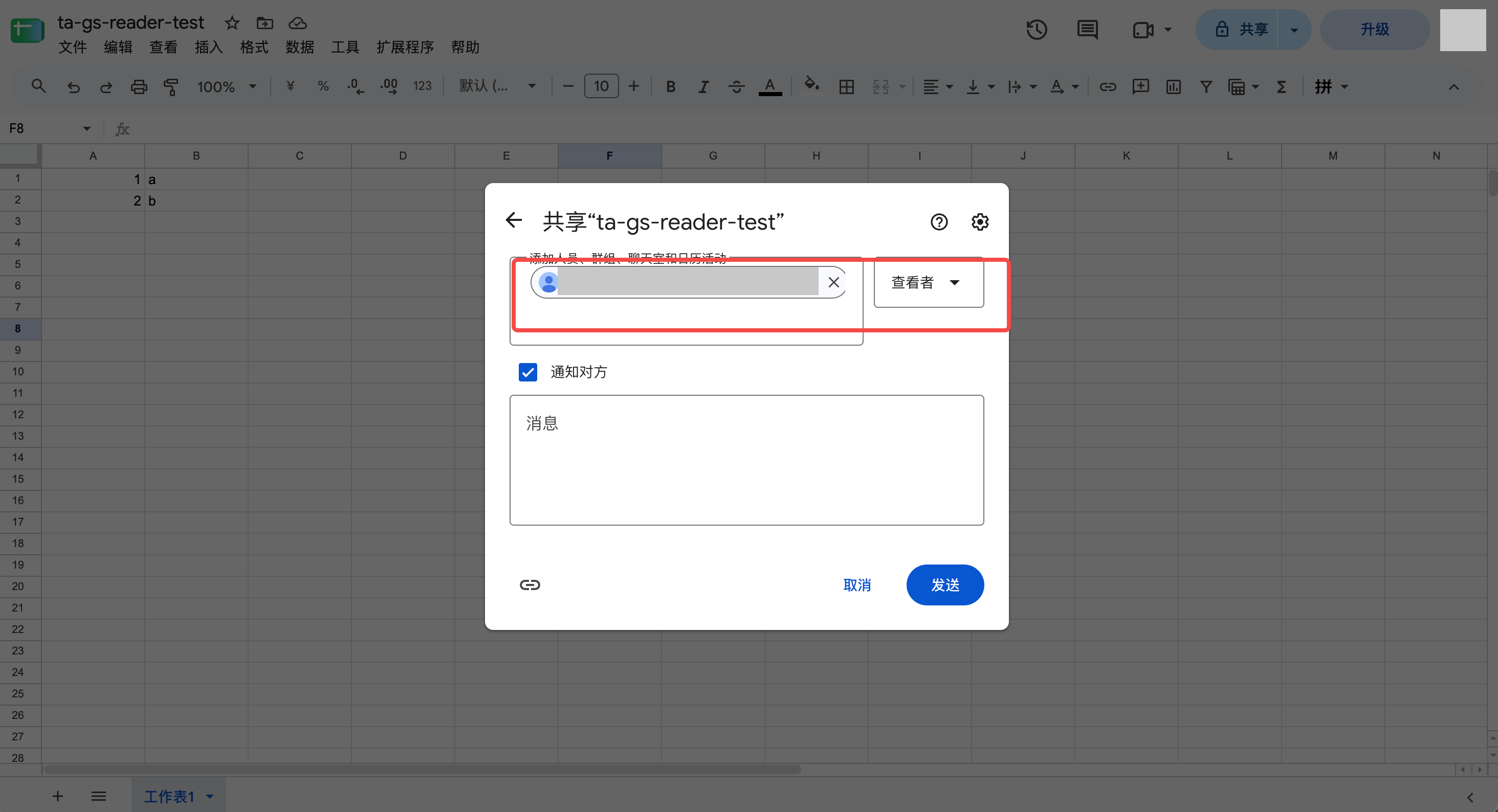This screenshot has width=1498, height=812.
Task: Remove the added recipient chip
Action: point(833,282)
